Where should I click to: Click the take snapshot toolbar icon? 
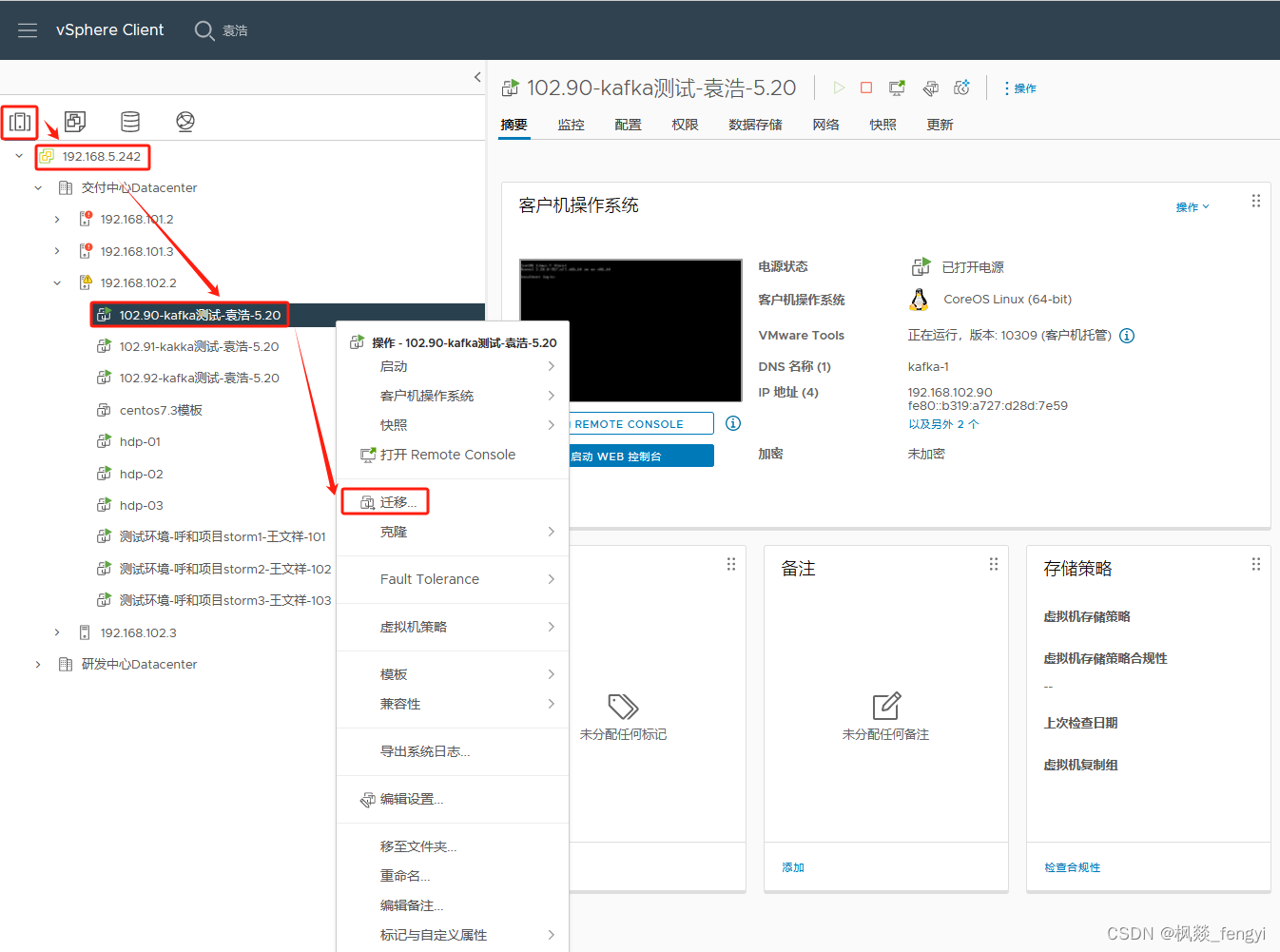tap(962, 87)
